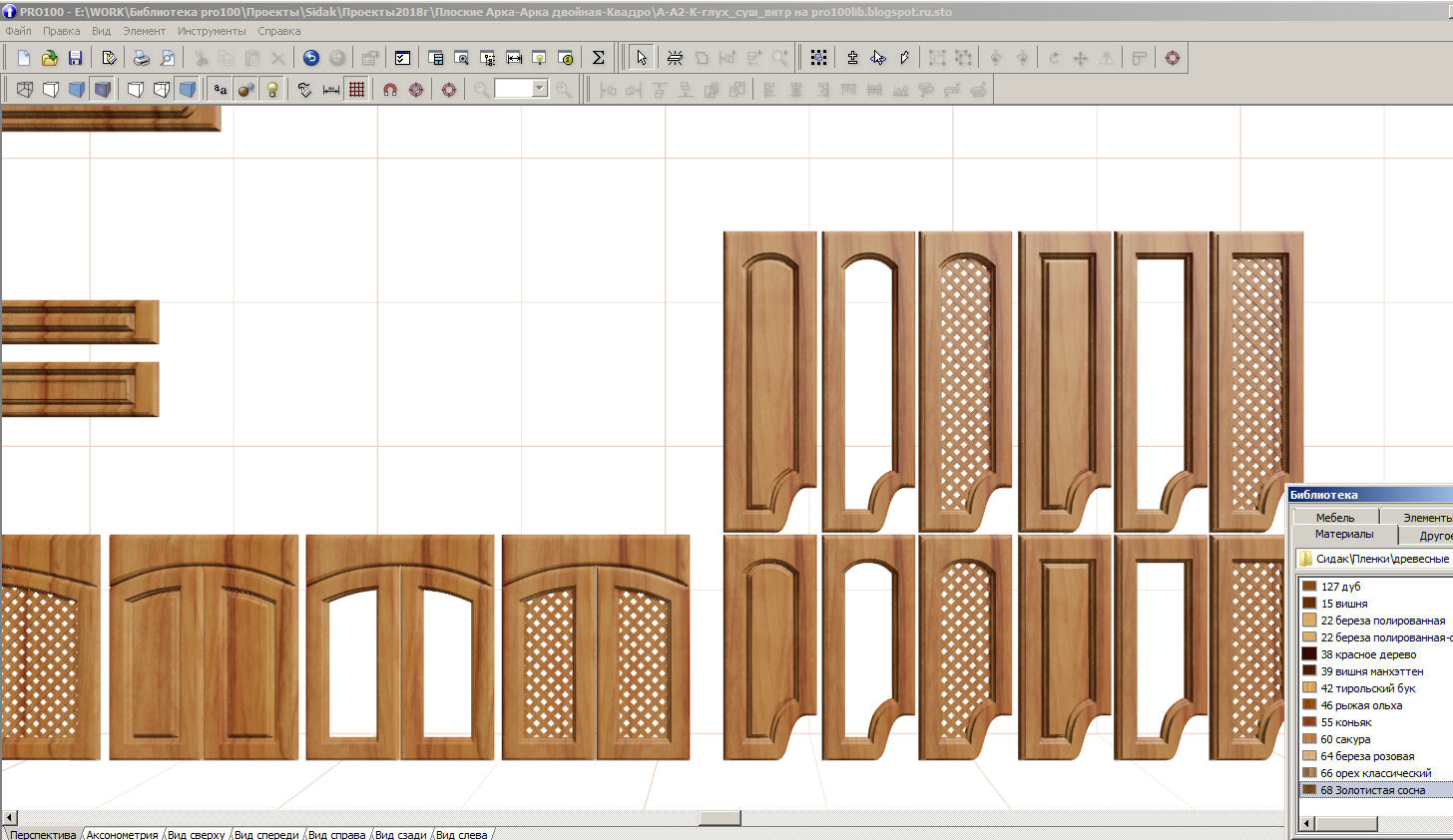Toggle grid display red grid icon
The image size is (1453, 840).
click(x=357, y=89)
